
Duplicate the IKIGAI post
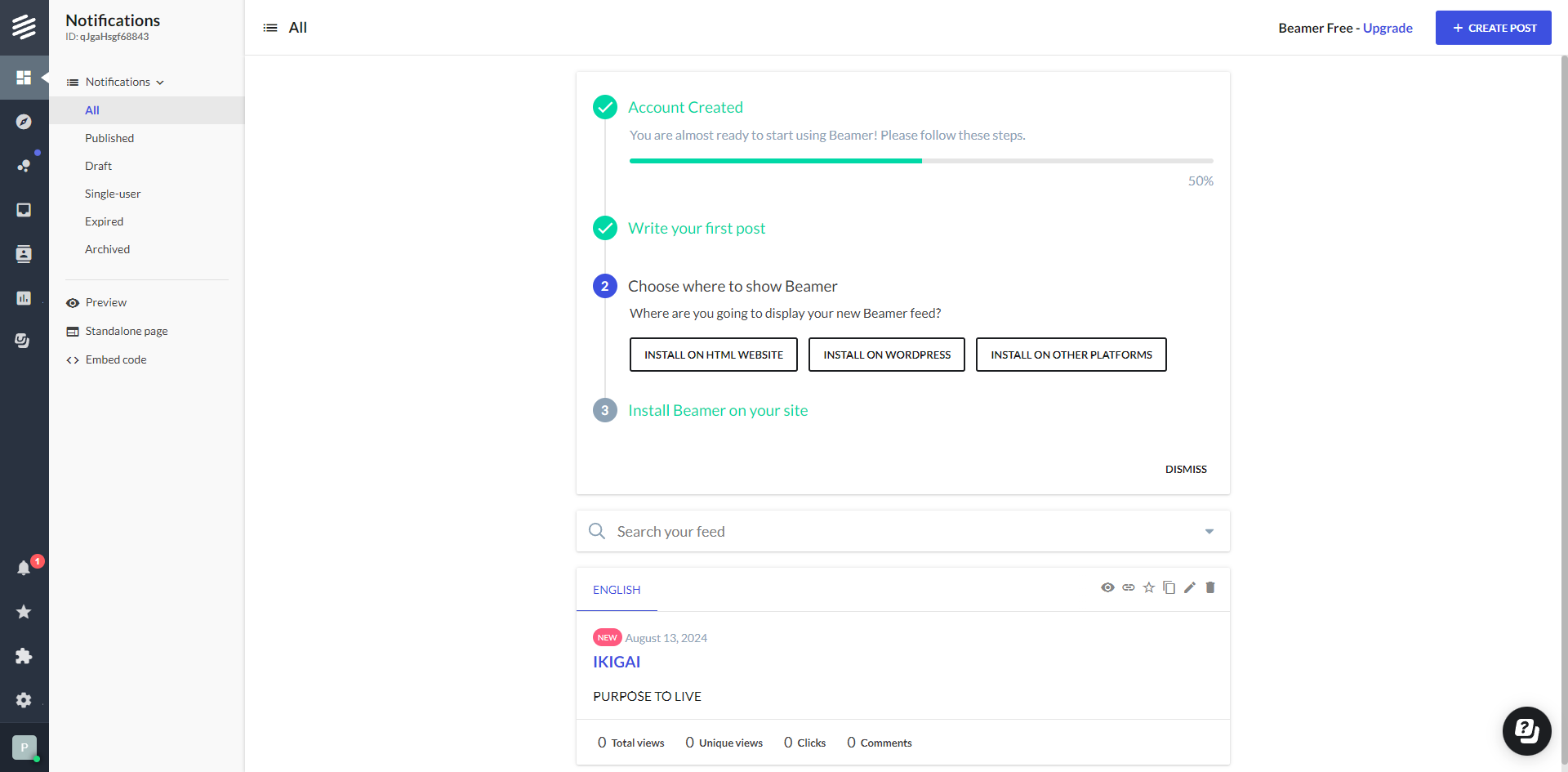click(x=1169, y=587)
